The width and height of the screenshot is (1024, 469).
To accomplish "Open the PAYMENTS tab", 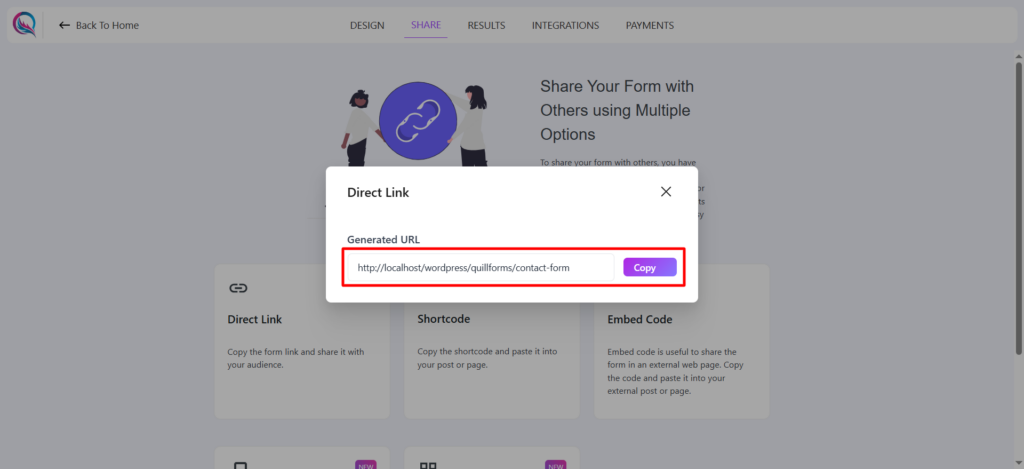I will coord(650,25).
